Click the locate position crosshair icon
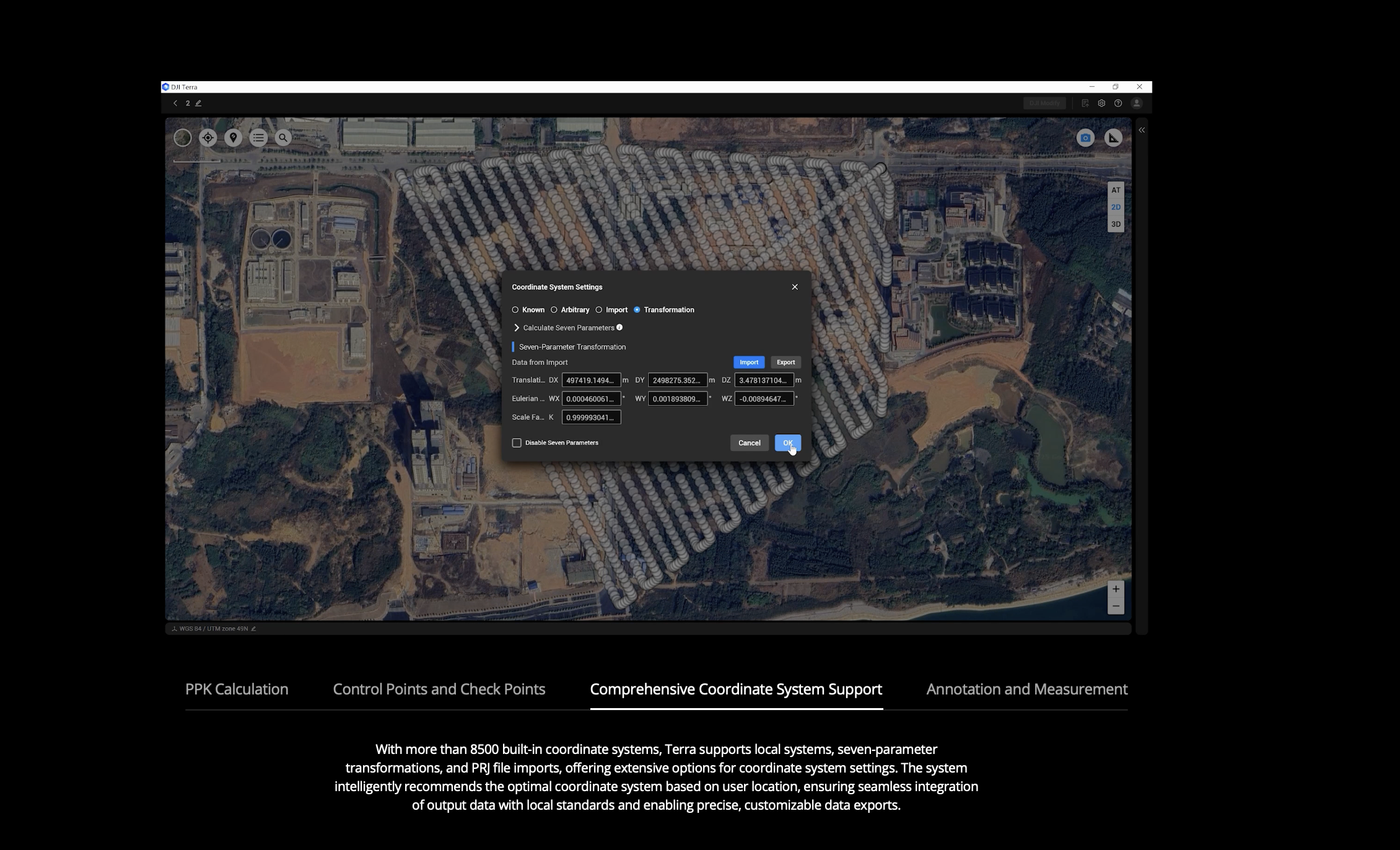The height and width of the screenshot is (850, 1400). coord(208,138)
